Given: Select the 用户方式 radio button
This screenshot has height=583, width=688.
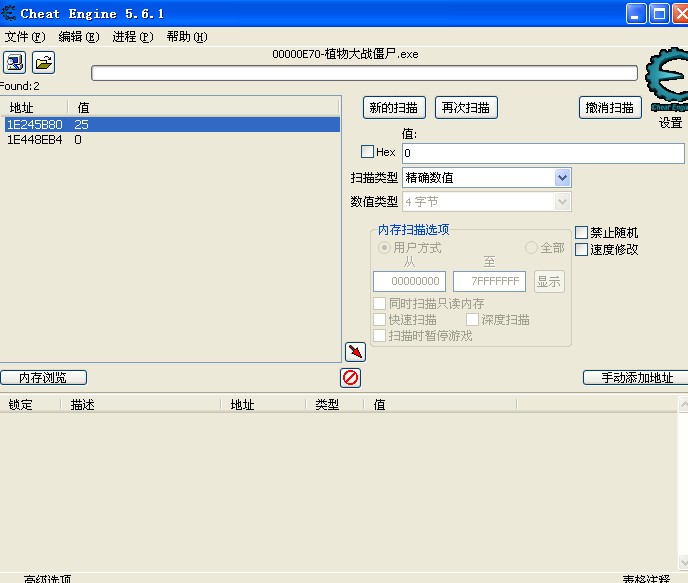Looking at the screenshot, I should click(x=384, y=248).
